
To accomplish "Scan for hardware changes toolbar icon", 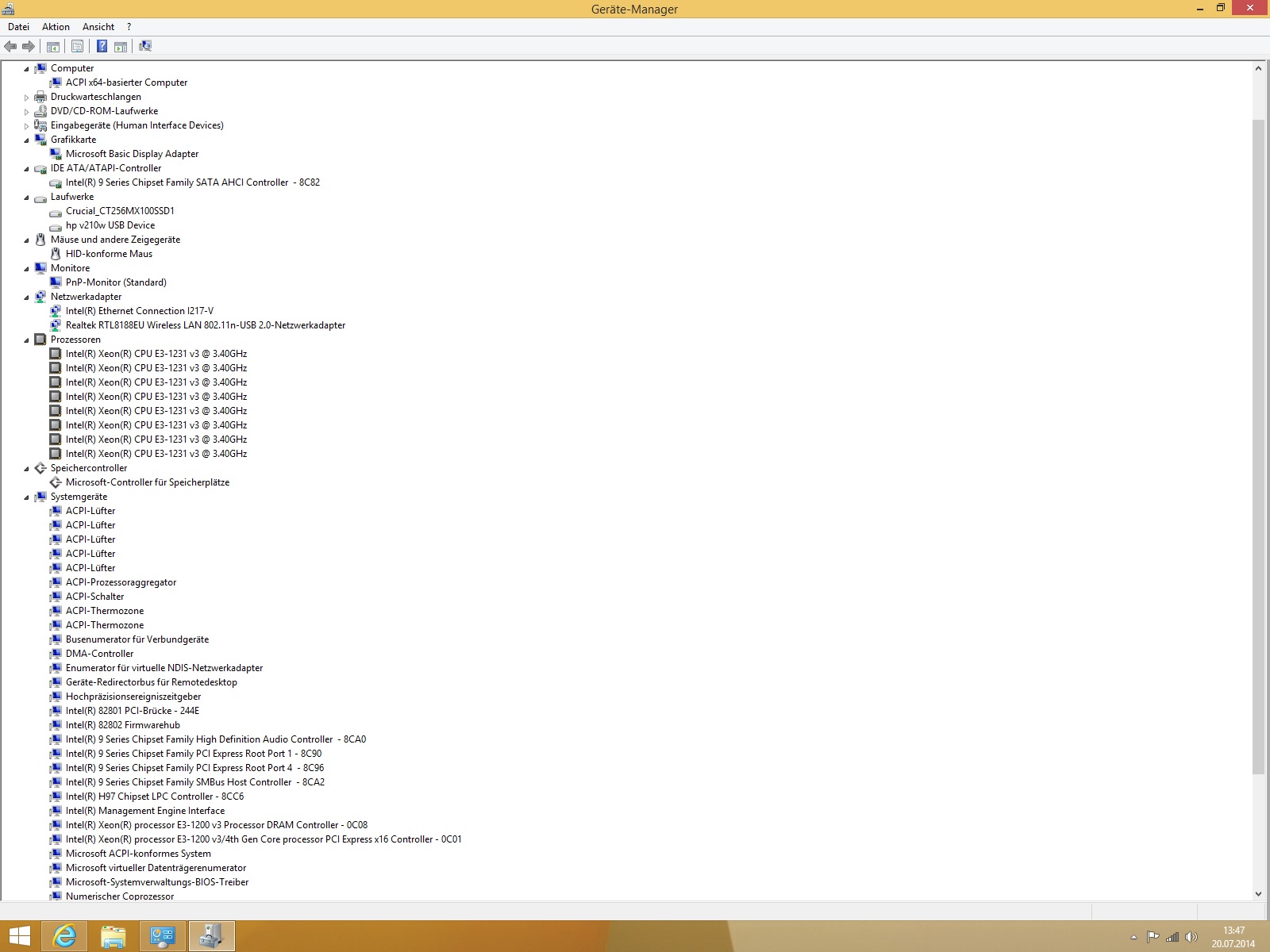I will (x=145, y=47).
